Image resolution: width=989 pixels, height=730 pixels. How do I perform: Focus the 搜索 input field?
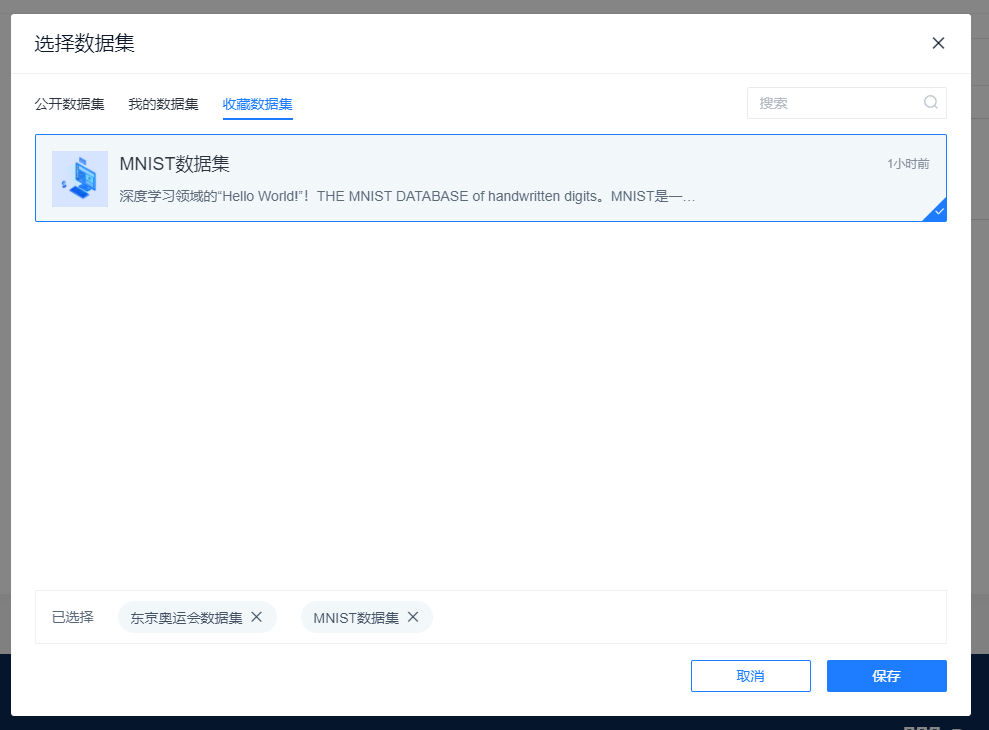(x=846, y=103)
